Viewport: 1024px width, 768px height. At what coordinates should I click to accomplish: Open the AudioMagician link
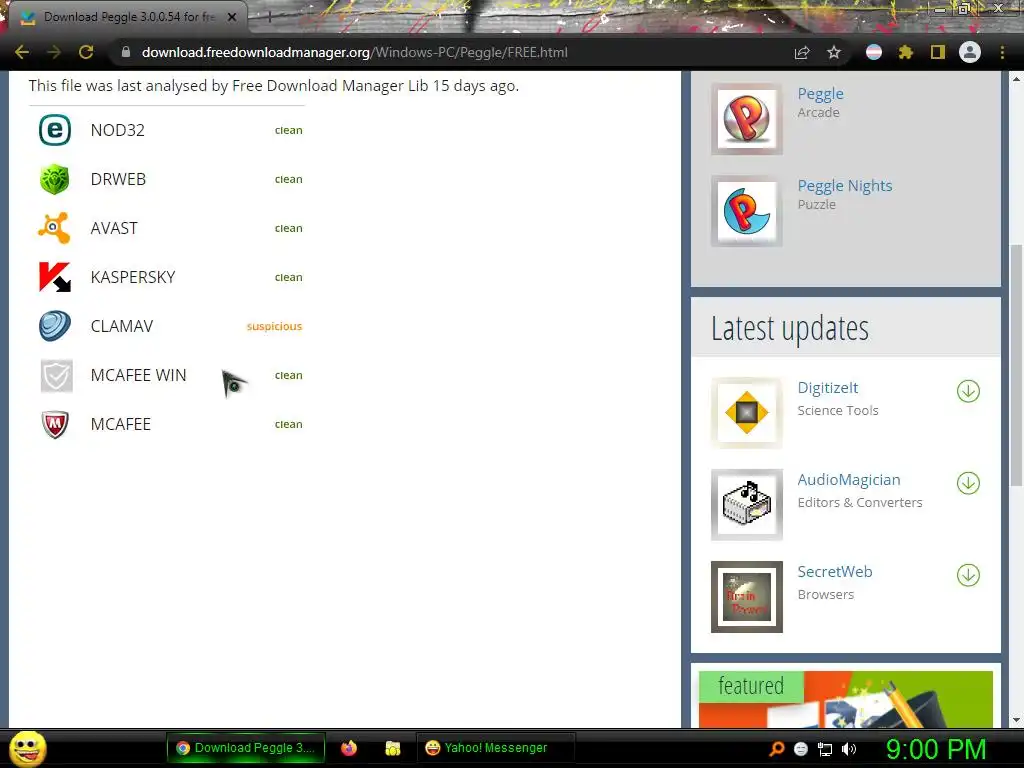[x=848, y=479]
